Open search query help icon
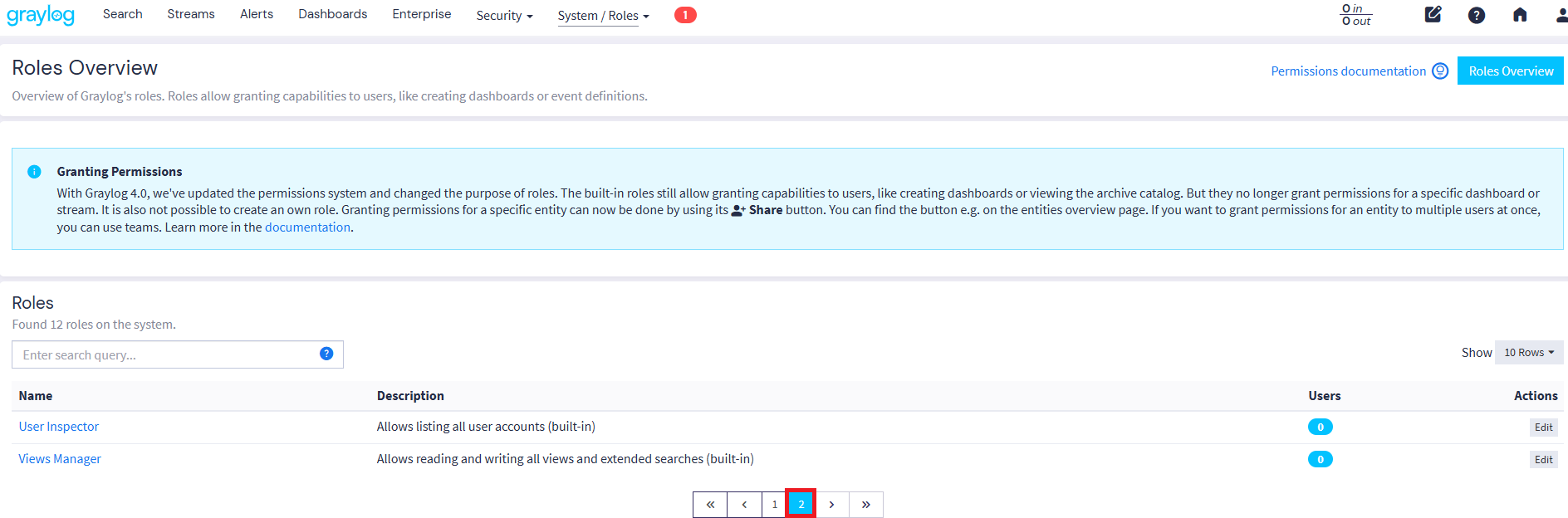Screen dimensions: 1568x518 326,354
